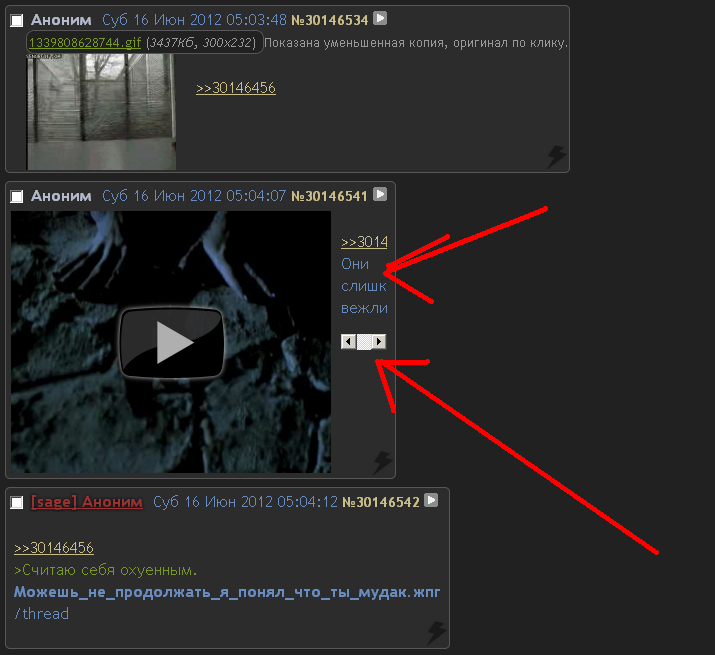Enlarge the gif thumbnail of the fence
The height and width of the screenshot is (655, 715).
pyautogui.click(x=101, y=112)
